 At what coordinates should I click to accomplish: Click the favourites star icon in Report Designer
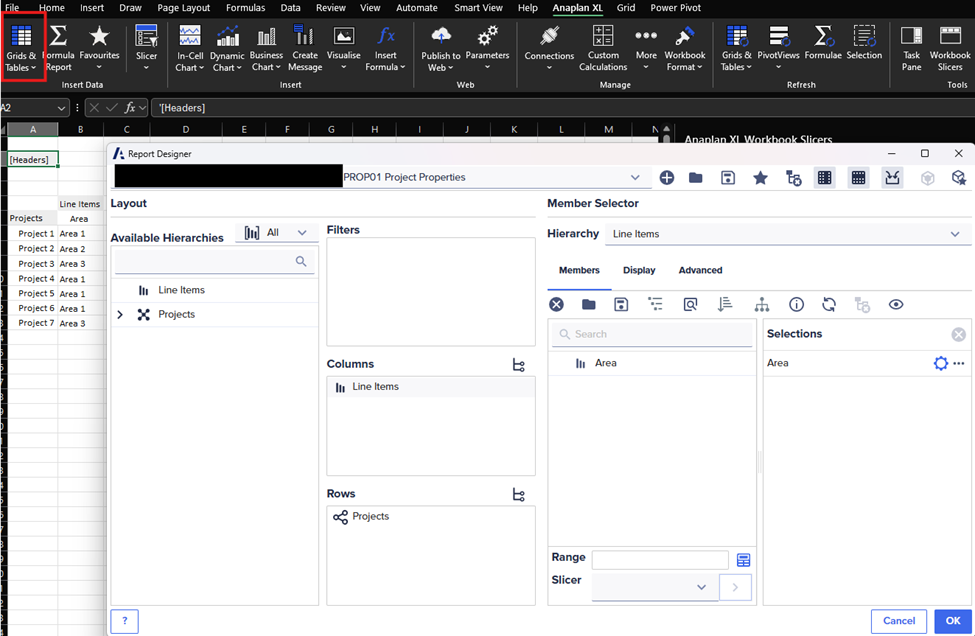[760, 178]
